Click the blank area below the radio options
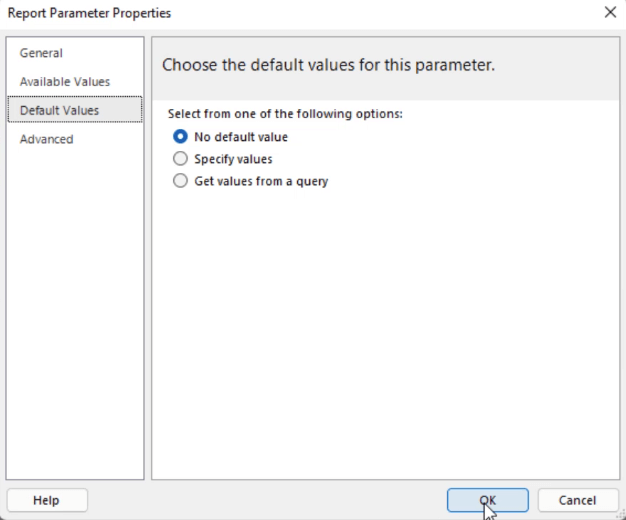The image size is (626, 520). coord(385,331)
